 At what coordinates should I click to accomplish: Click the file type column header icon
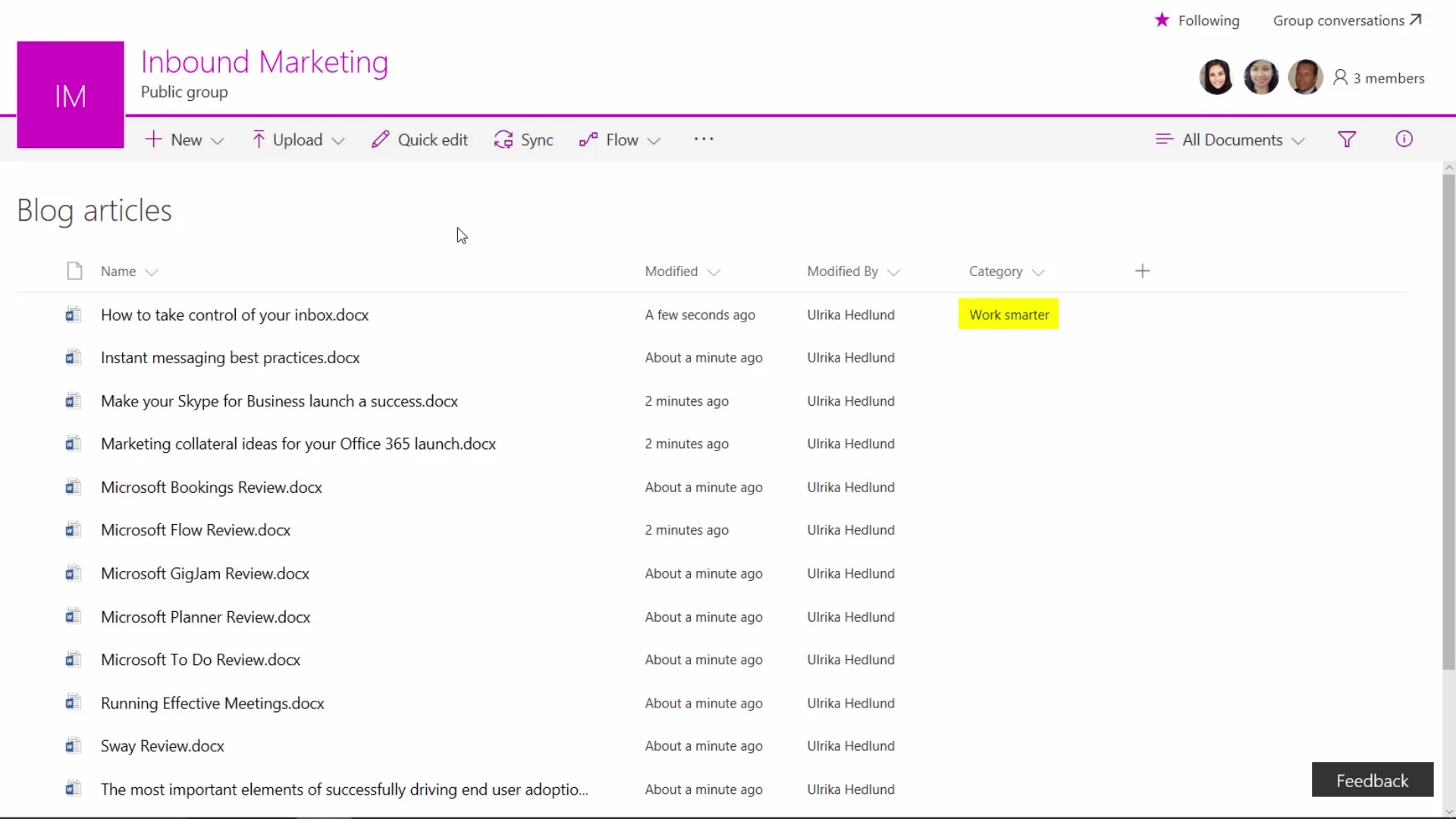click(74, 271)
